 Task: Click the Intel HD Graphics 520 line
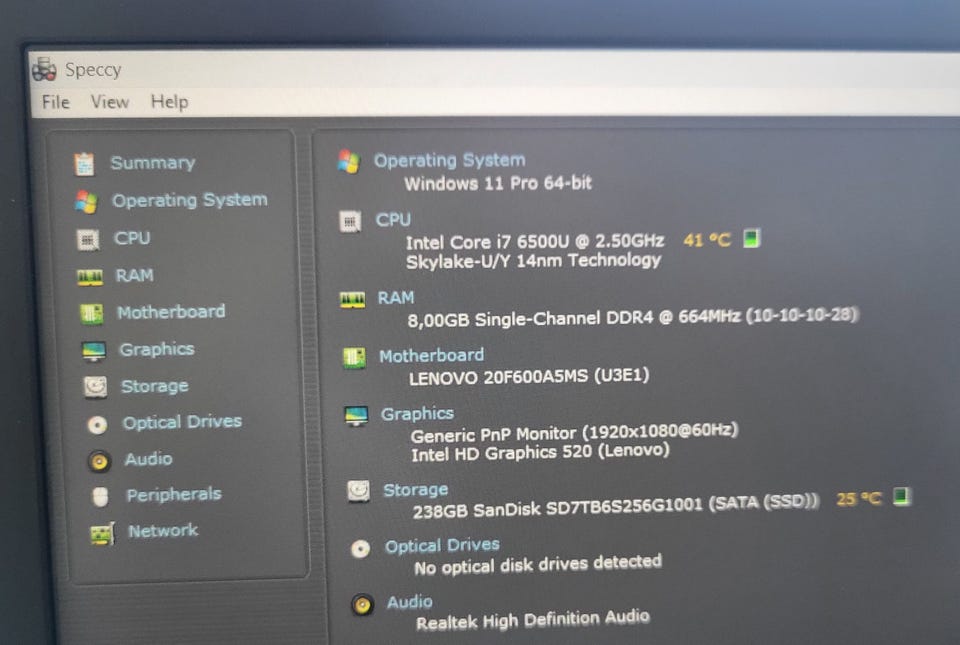tap(540, 453)
